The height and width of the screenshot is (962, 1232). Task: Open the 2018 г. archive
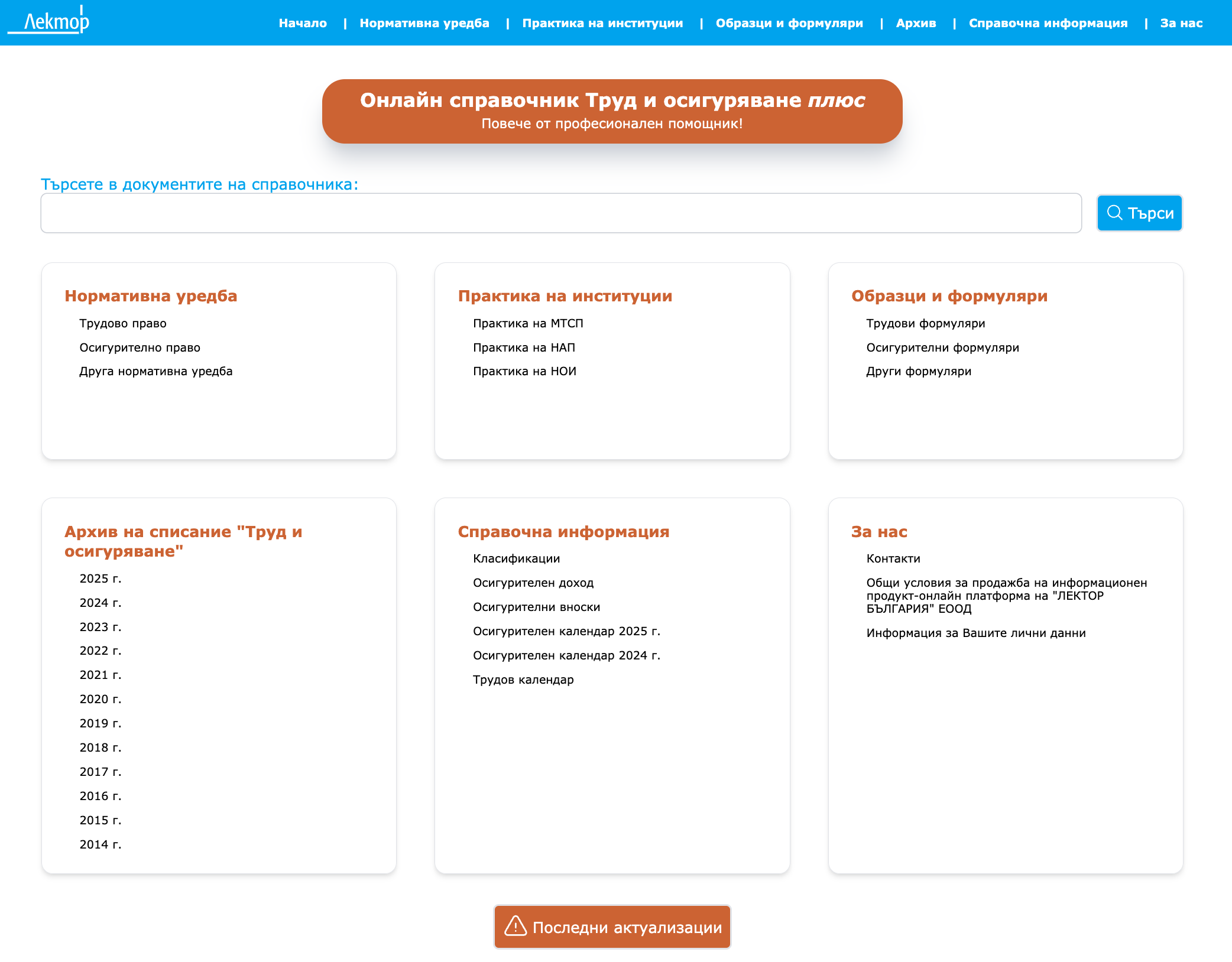point(100,747)
